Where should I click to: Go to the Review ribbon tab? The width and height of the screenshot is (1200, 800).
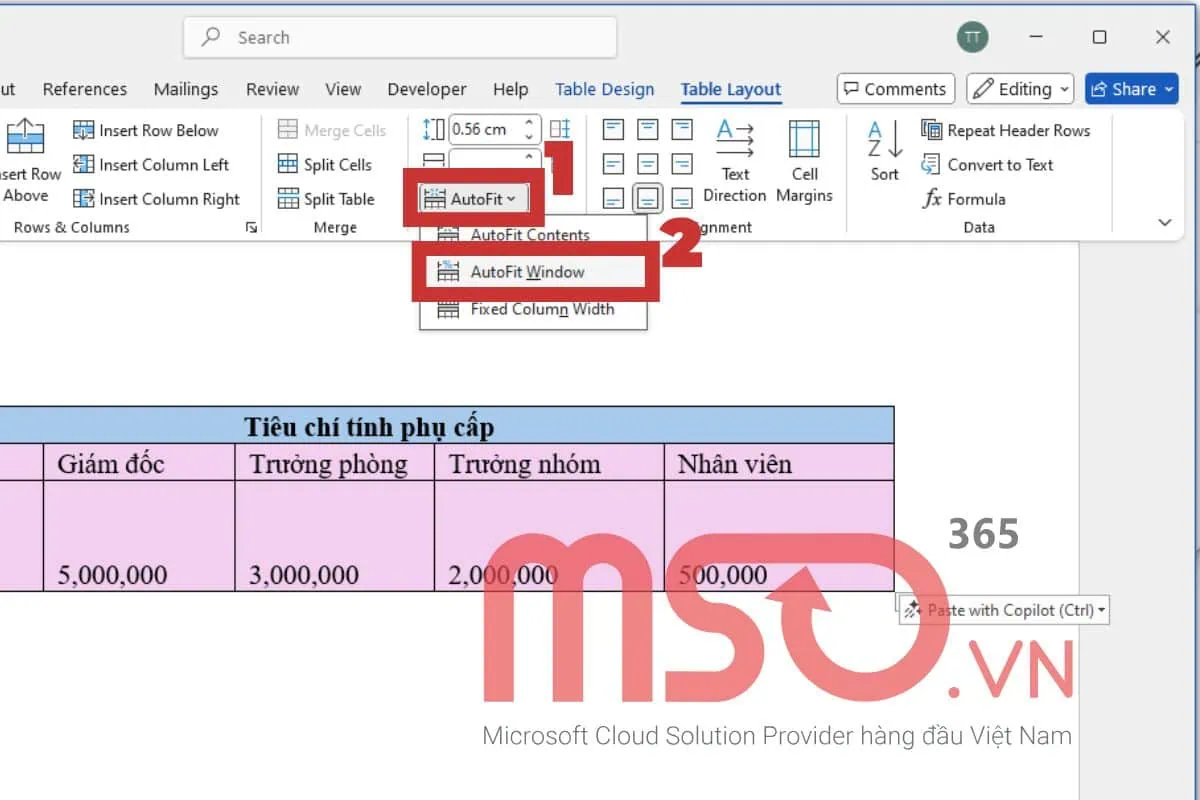pyautogui.click(x=272, y=89)
